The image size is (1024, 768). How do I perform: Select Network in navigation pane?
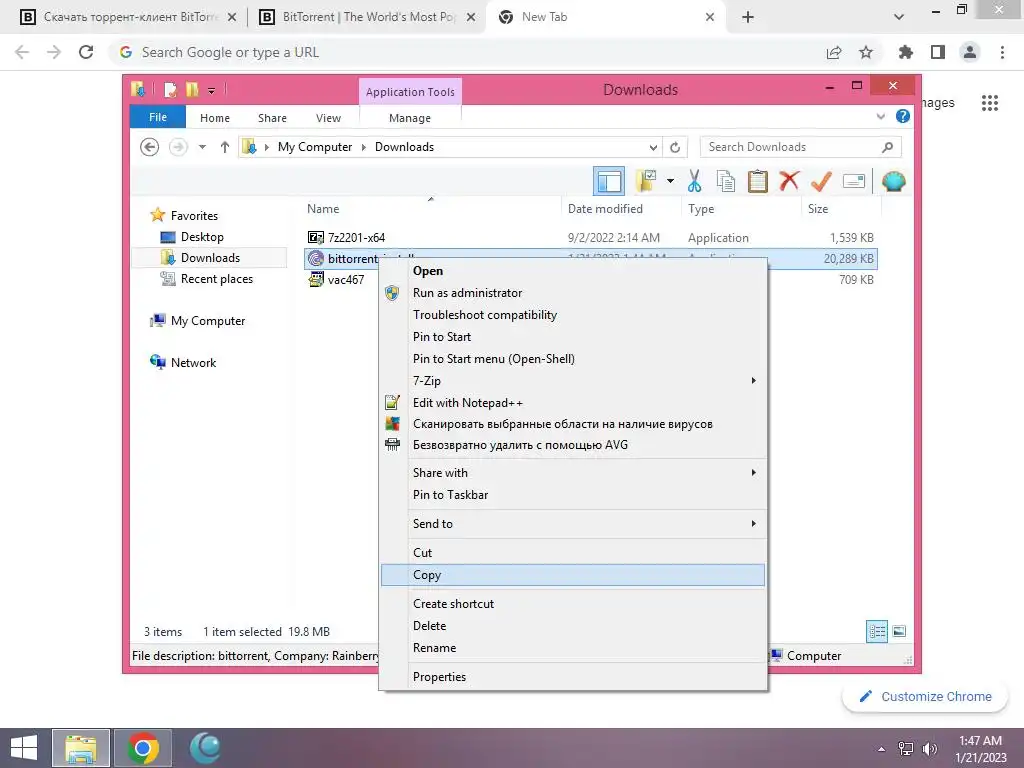pyautogui.click(x=193, y=362)
